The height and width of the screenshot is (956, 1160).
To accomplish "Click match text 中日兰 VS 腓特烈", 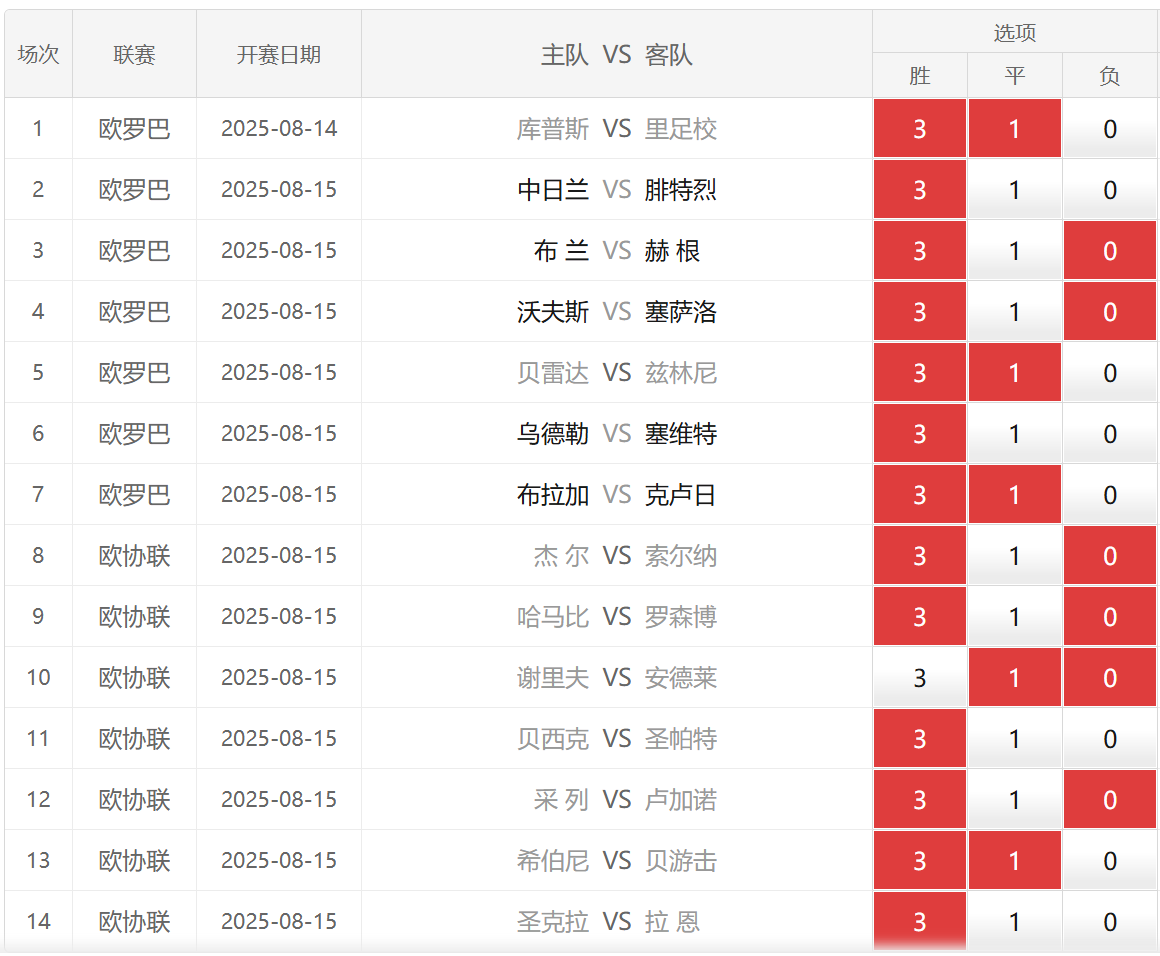I will [x=617, y=190].
